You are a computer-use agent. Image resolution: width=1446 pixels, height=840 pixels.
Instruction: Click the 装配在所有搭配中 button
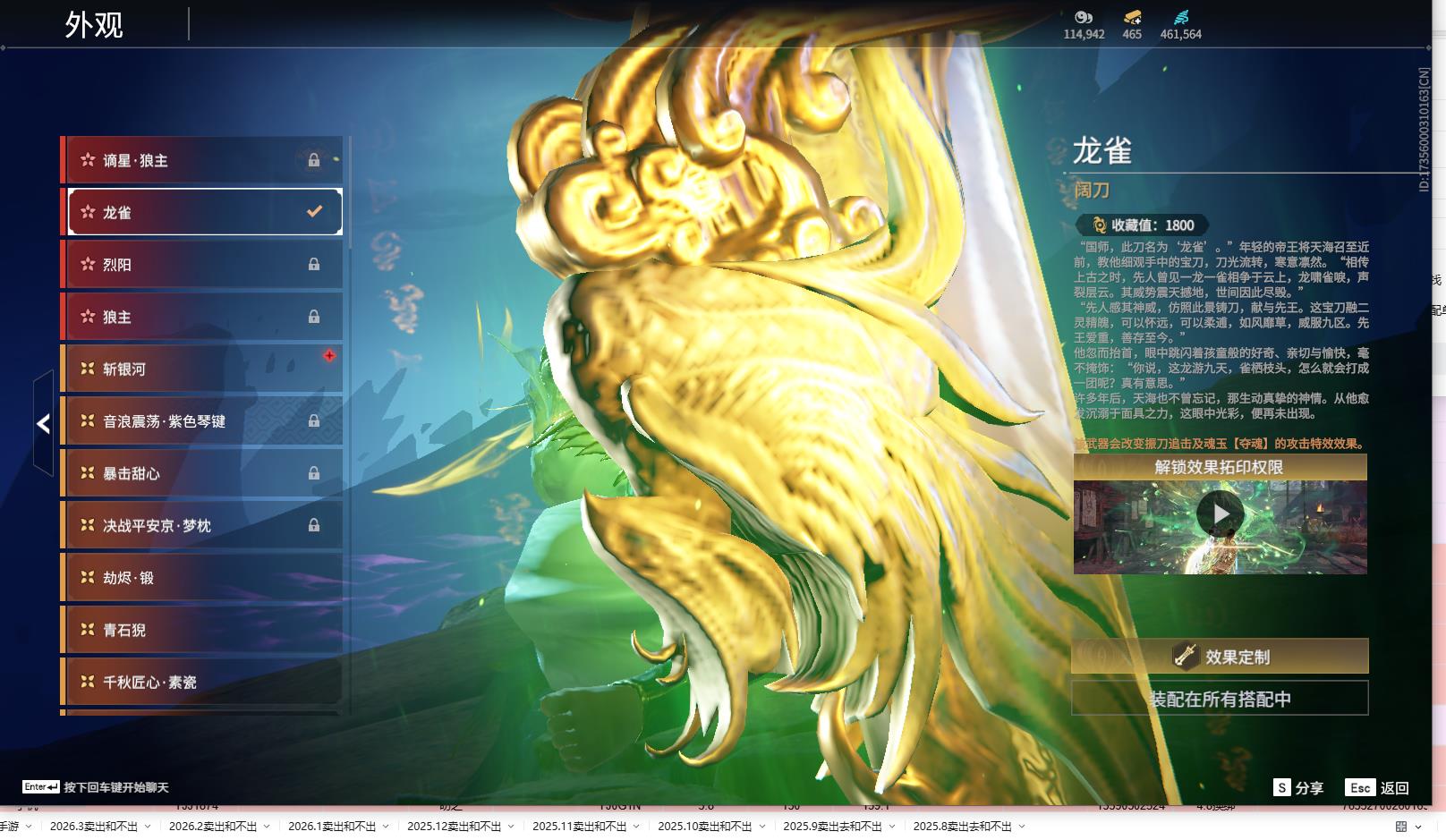pyautogui.click(x=1220, y=699)
